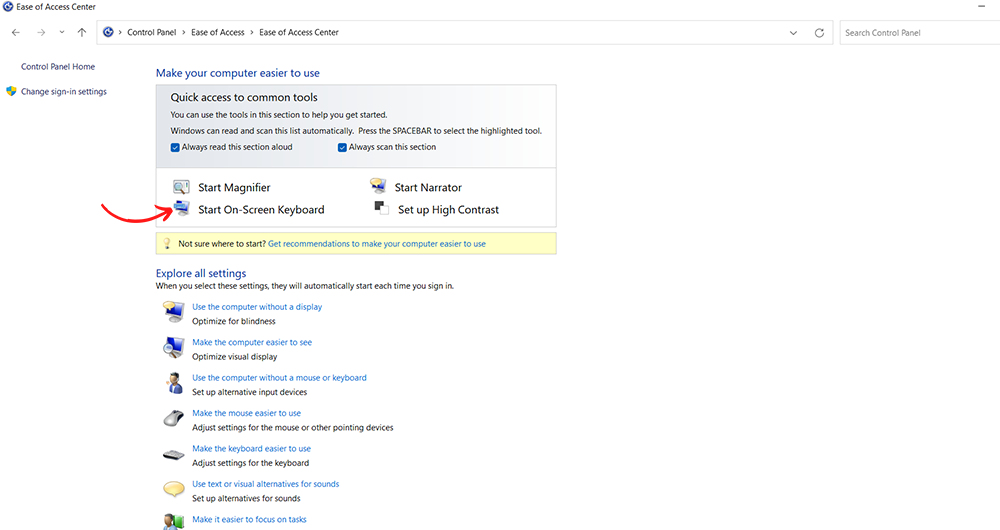The image size is (1000, 530).
Task: Click the speech bubble icon for sound alternatives
Action: pyautogui.click(x=173, y=490)
